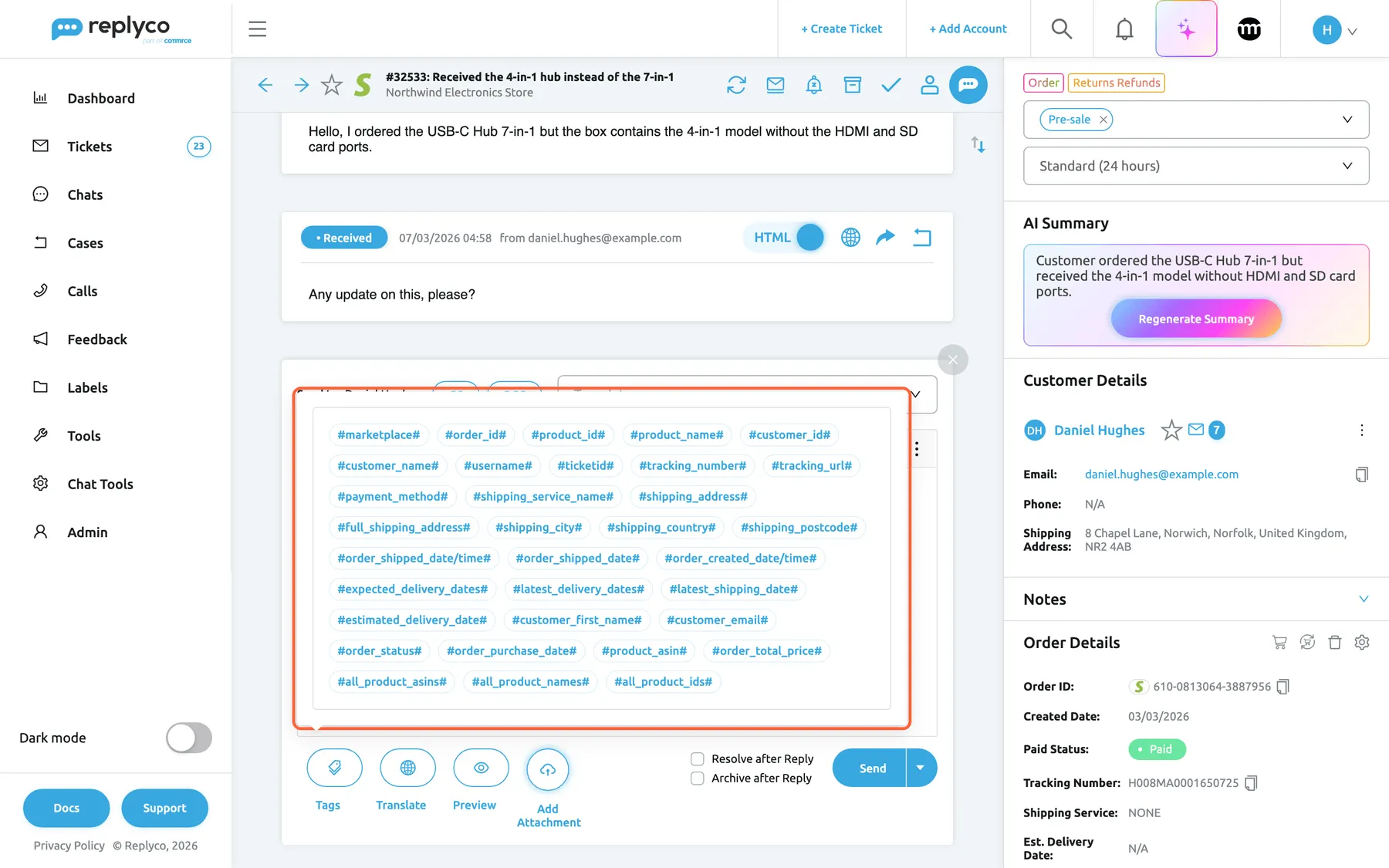The width and height of the screenshot is (1389, 868).
Task: Open user profile menu chevron
Action: 1352,32
